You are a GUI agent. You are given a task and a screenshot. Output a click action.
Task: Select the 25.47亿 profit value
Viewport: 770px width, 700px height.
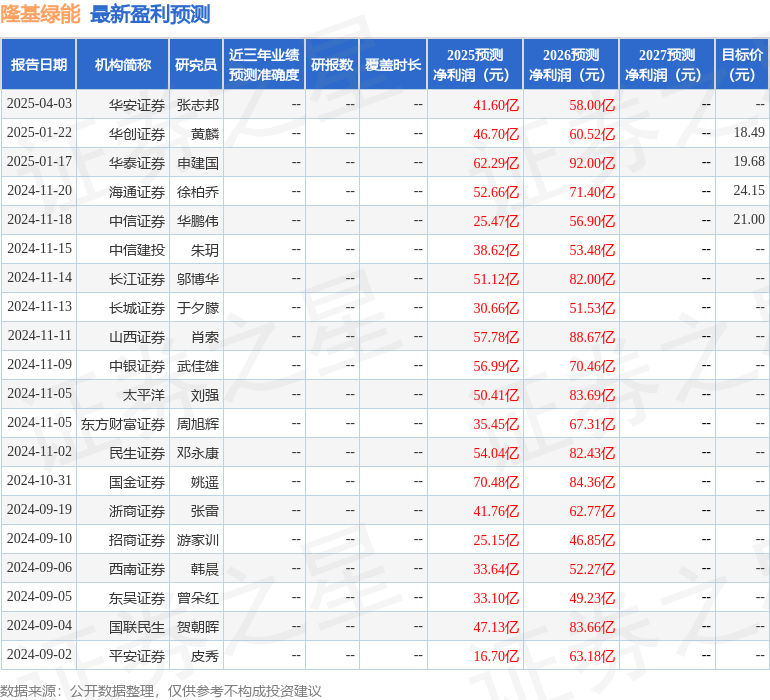pyautogui.click(x=496, y=221)
